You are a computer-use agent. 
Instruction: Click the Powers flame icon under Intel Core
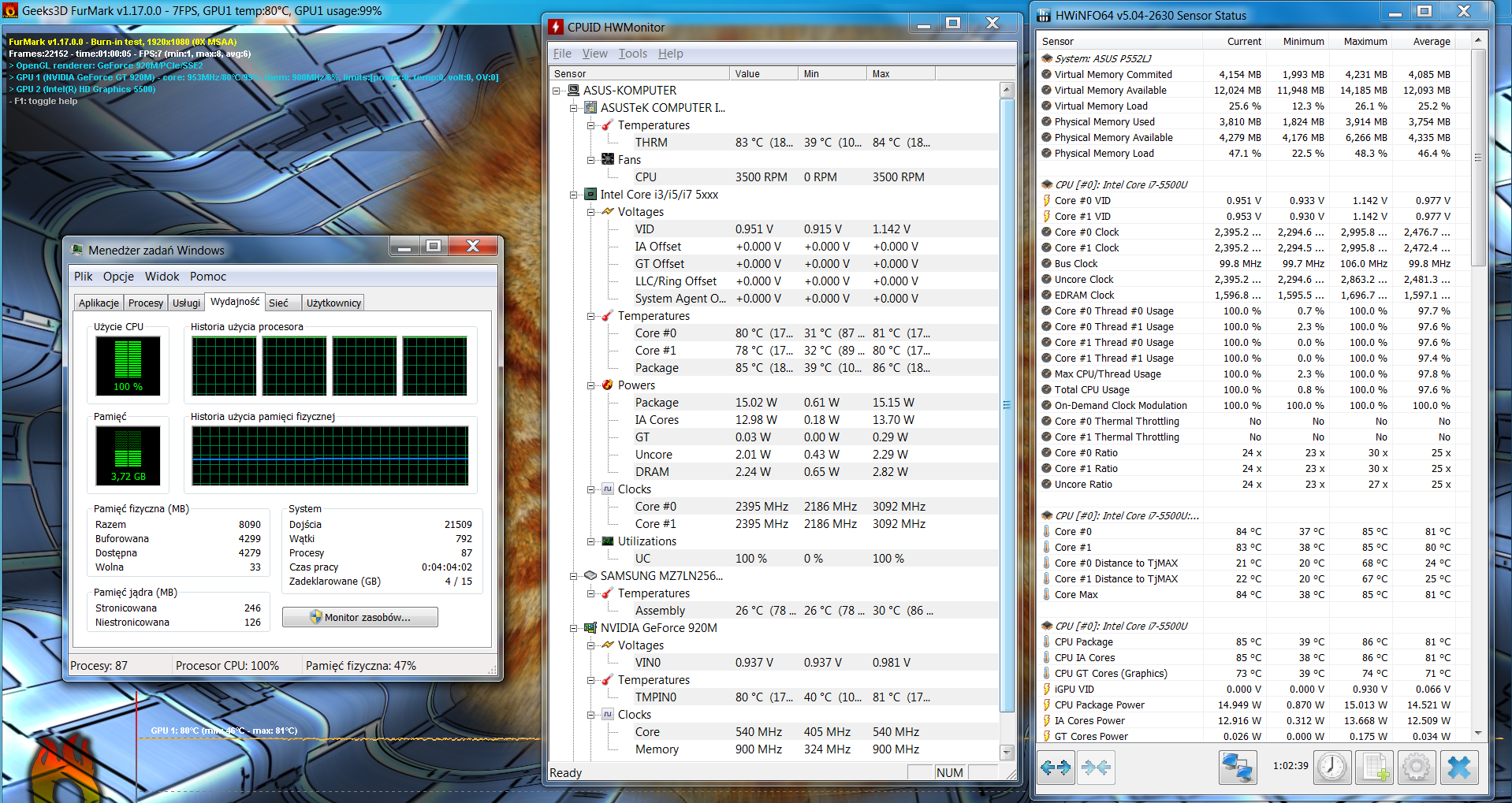608,385
